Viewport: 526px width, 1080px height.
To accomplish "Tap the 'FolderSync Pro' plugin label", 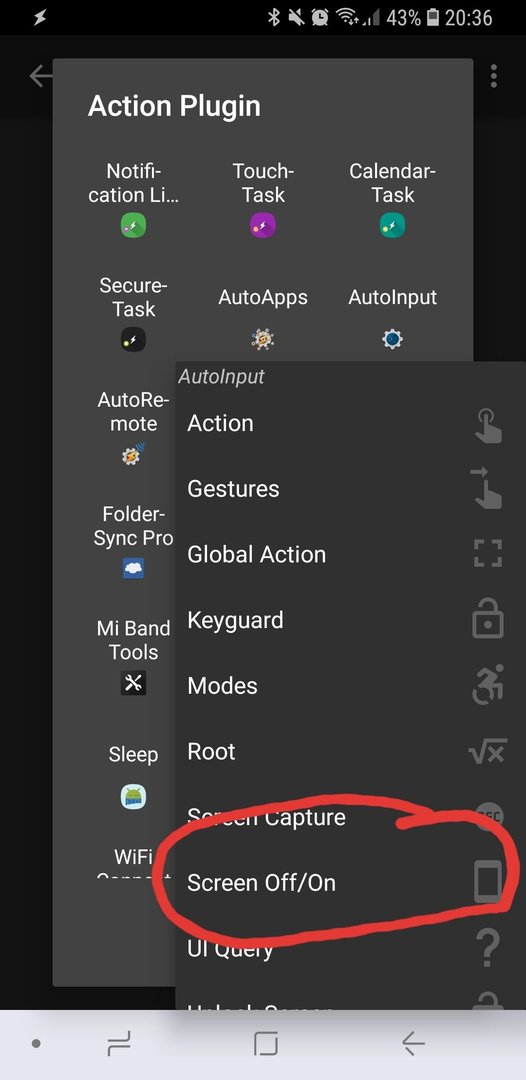I will 134,526.
